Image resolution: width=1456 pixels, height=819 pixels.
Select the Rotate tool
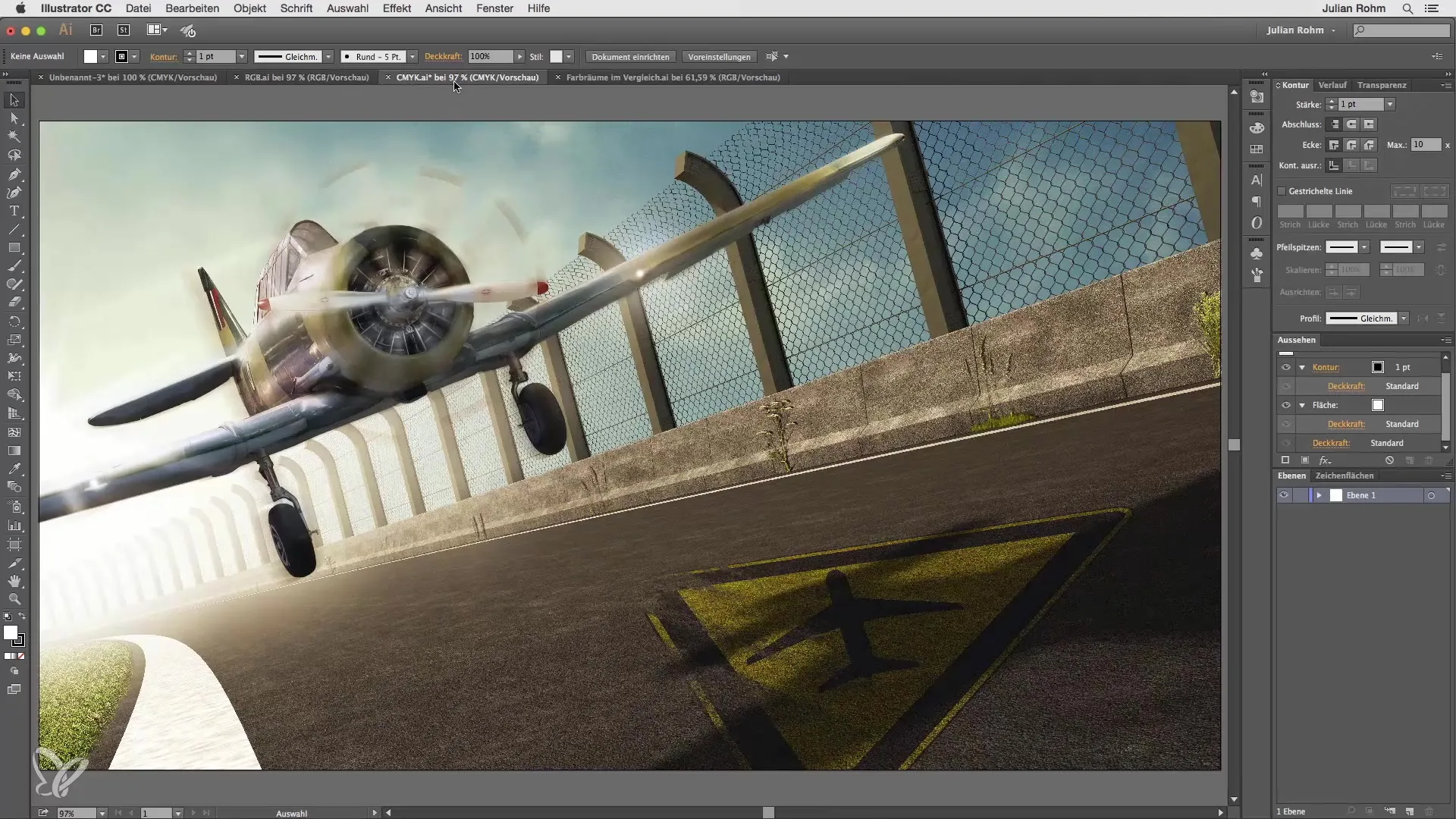(x=14, y=322)
